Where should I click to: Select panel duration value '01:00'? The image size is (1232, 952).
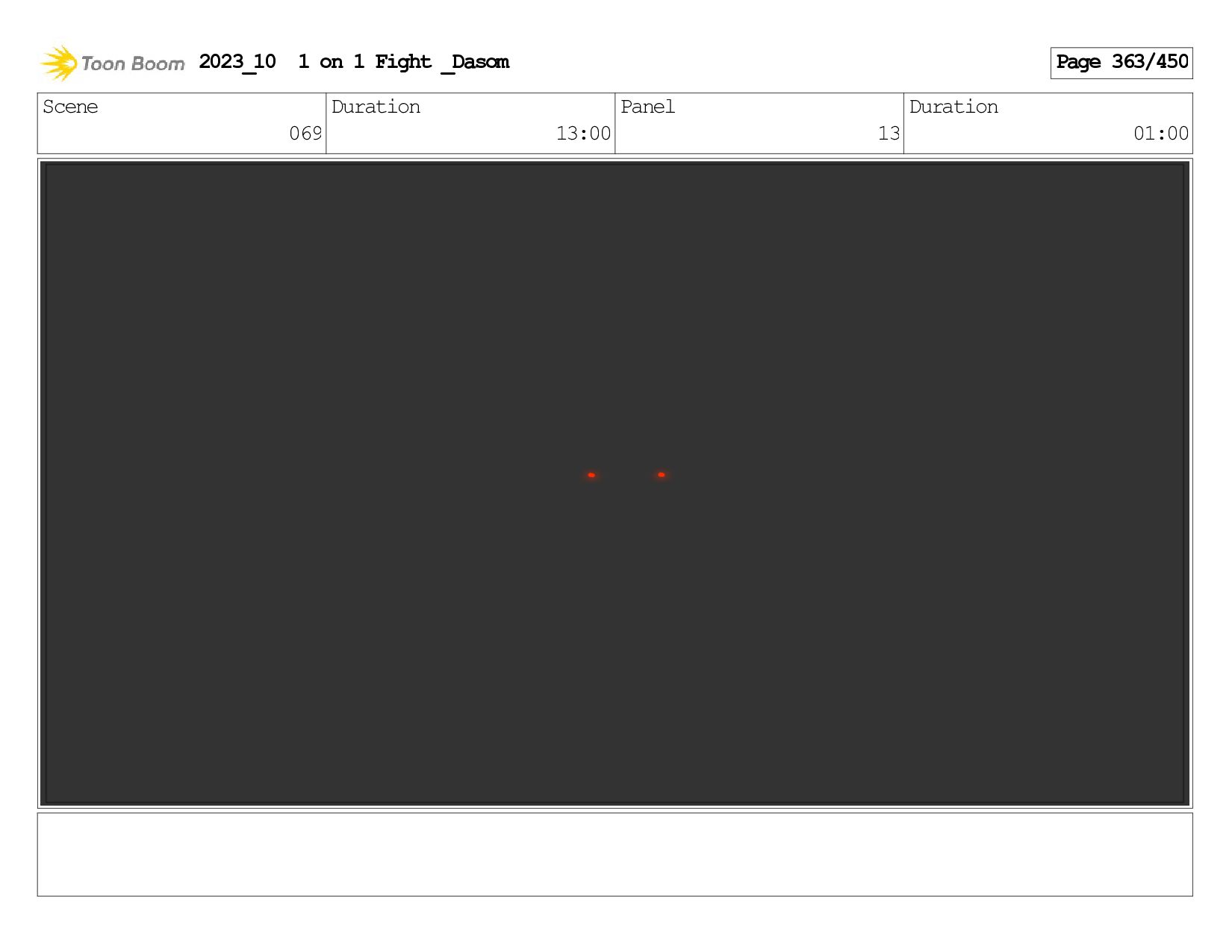tap(1161, 134)
